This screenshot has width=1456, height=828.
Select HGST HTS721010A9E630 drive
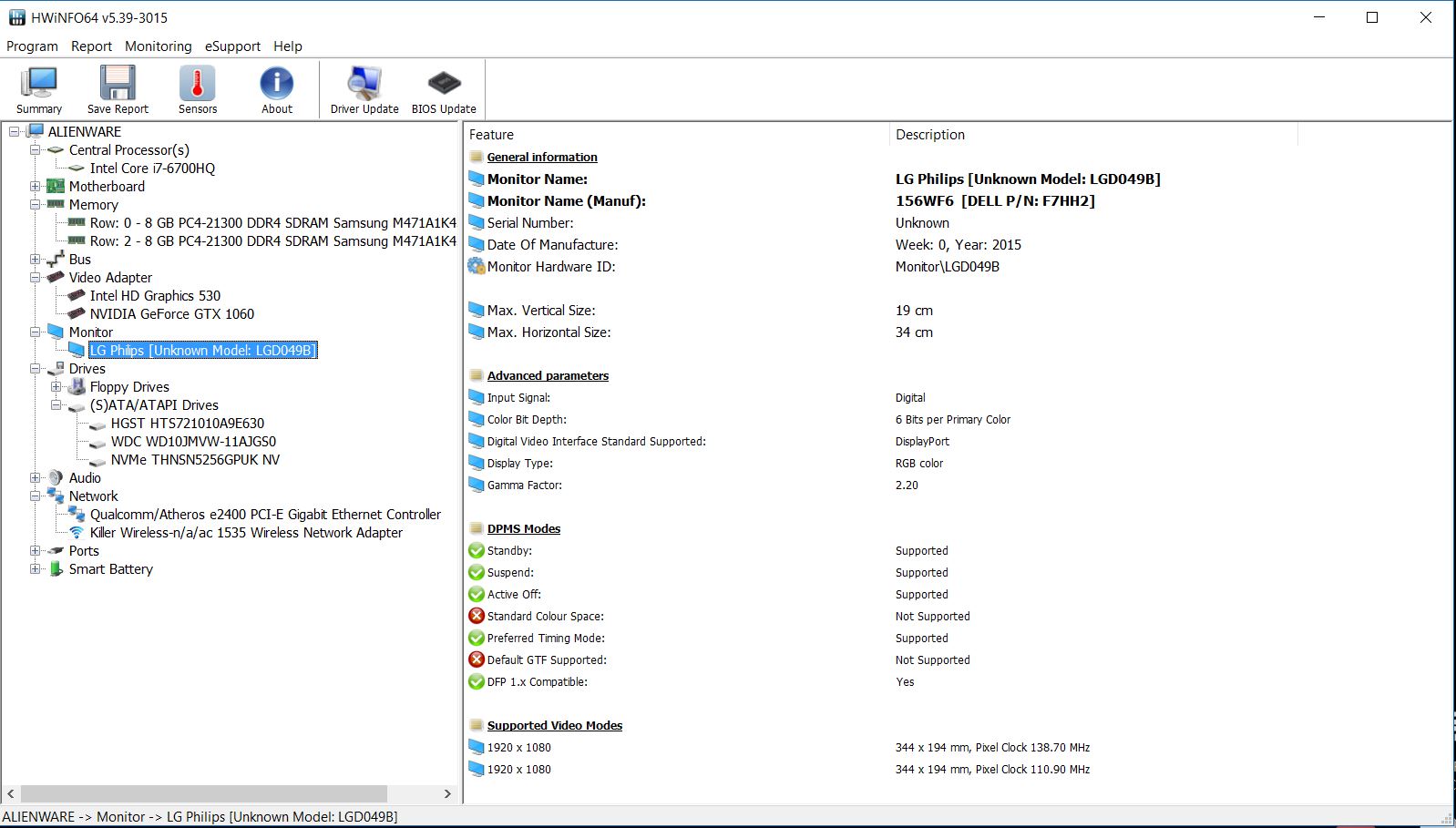click(188, 423)
